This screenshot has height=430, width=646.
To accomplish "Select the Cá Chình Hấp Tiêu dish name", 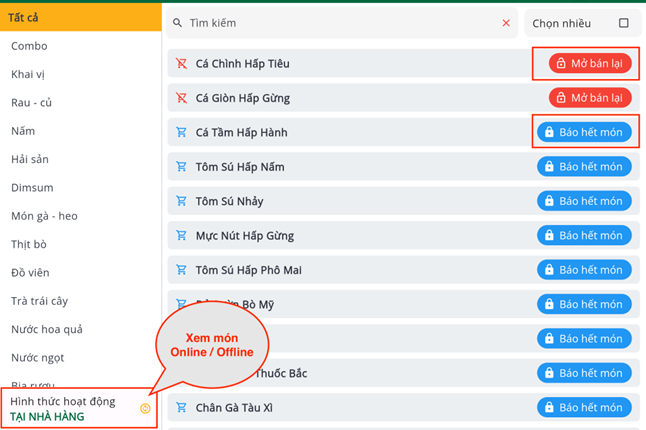I will 242,64.
